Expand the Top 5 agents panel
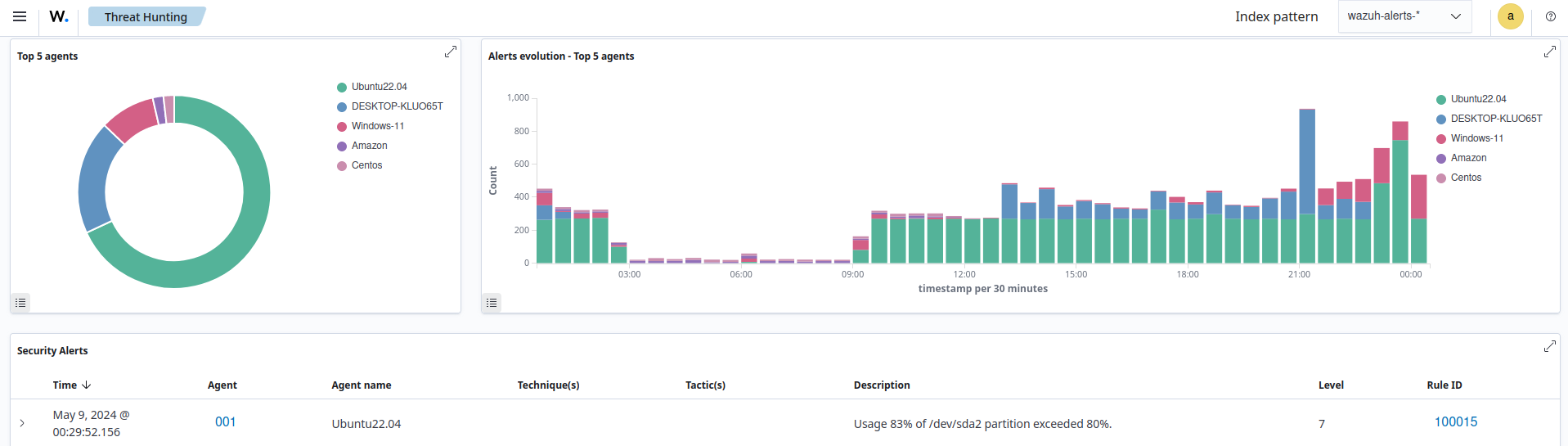Viewport: 1568px width, 446px height. 450,52
